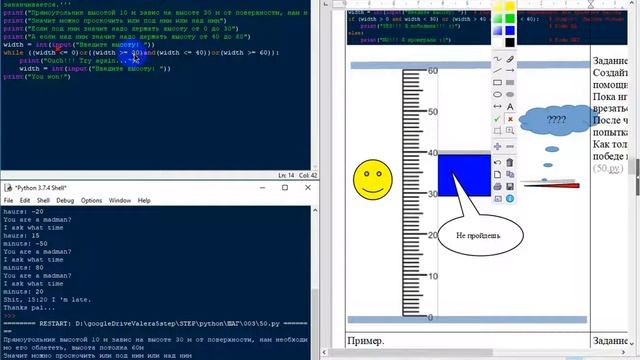Open the Help menu in Python Shell
640x360 pixels.
(144, 200)
